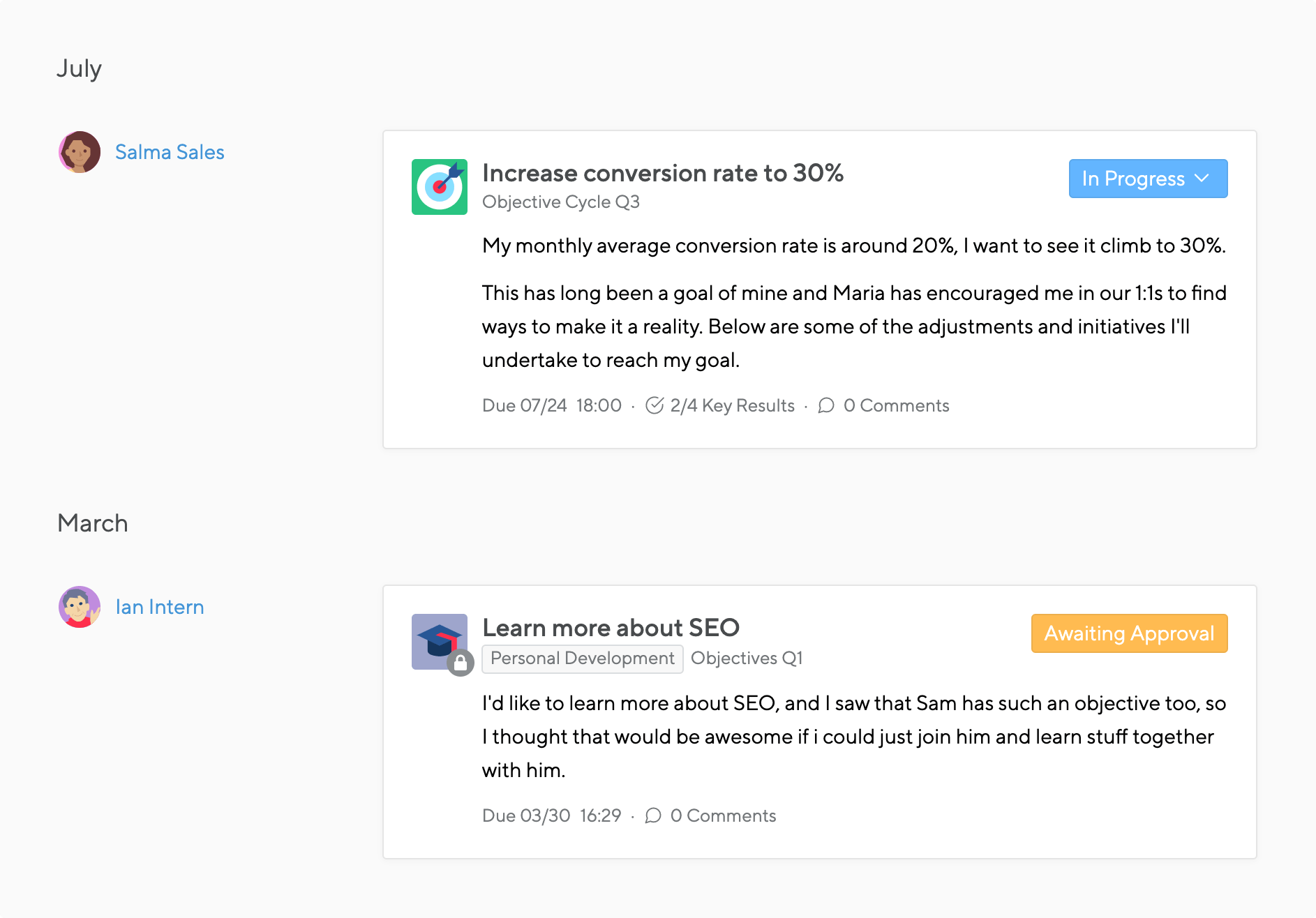Open 0 Comments on SEO objective
The image size is (1316, 918).
[x=723, y=815]
